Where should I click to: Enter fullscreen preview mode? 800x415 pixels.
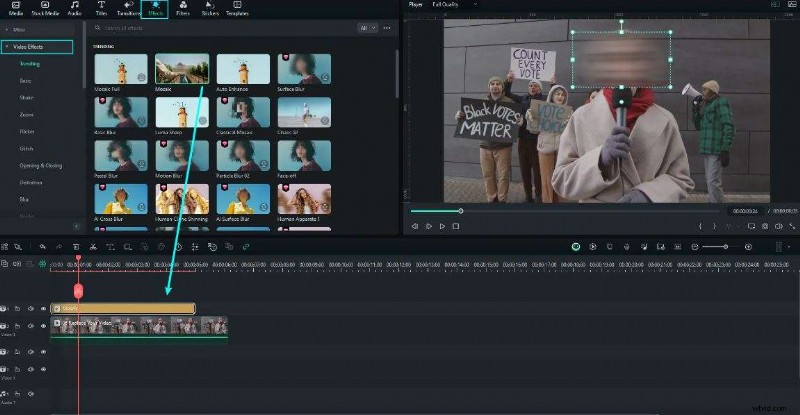(x=792, y=226)
